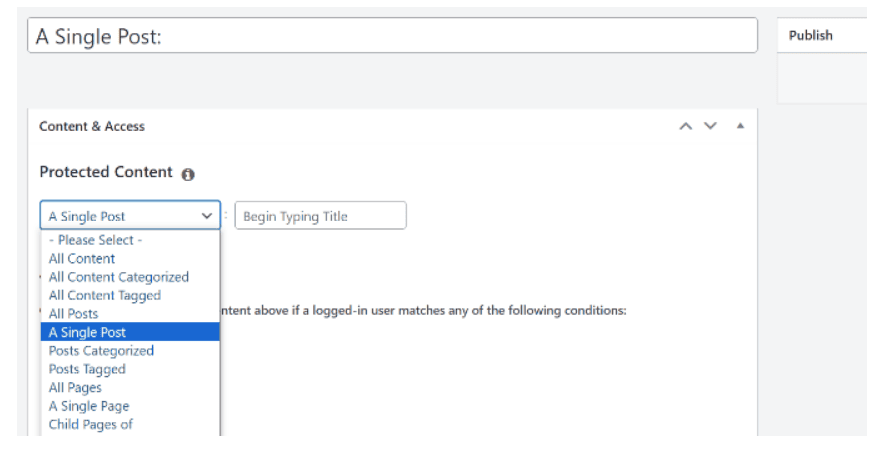The height and width of the screenshot is (454, 883).
Task: Click the post title input field
Action: 392,36
